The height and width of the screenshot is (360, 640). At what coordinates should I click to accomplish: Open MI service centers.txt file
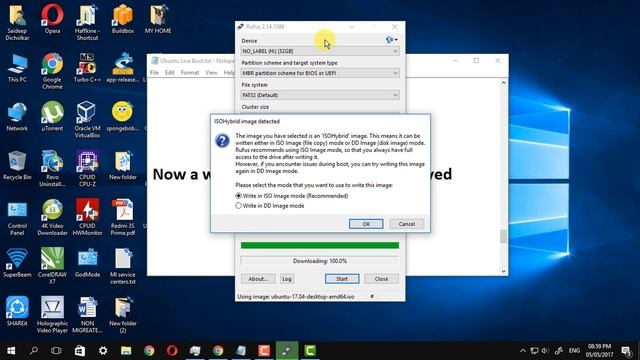[x=122, y=266]
